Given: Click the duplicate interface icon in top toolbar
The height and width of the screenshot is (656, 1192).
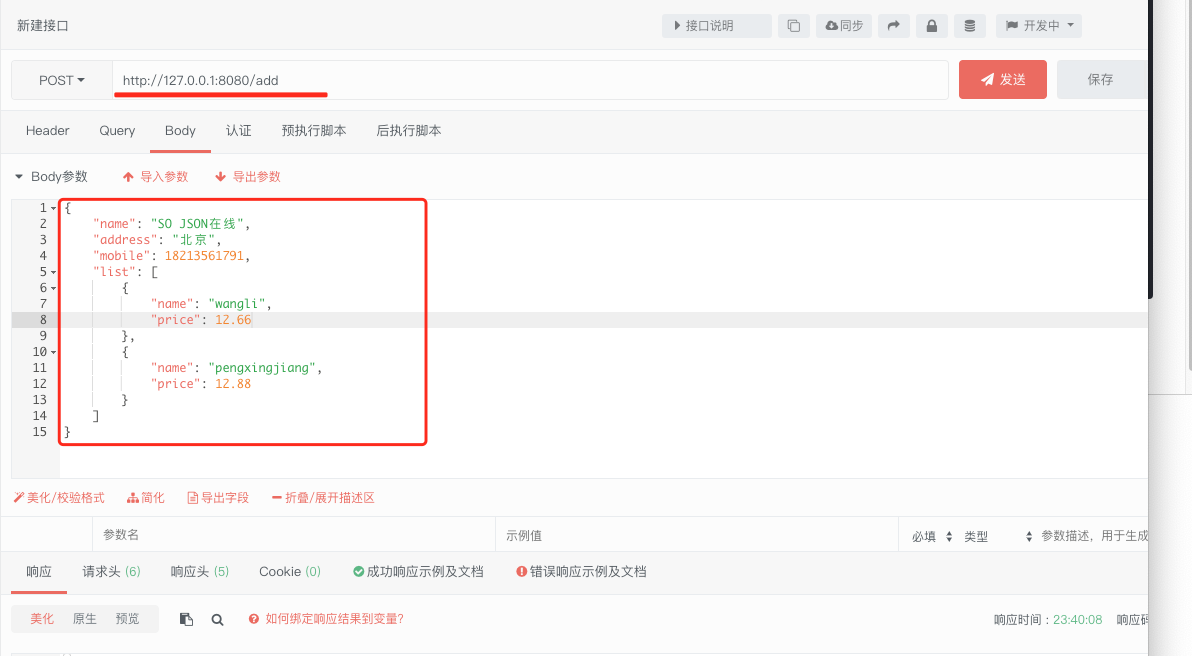Looking at the screenshot, I should point(793,25).
